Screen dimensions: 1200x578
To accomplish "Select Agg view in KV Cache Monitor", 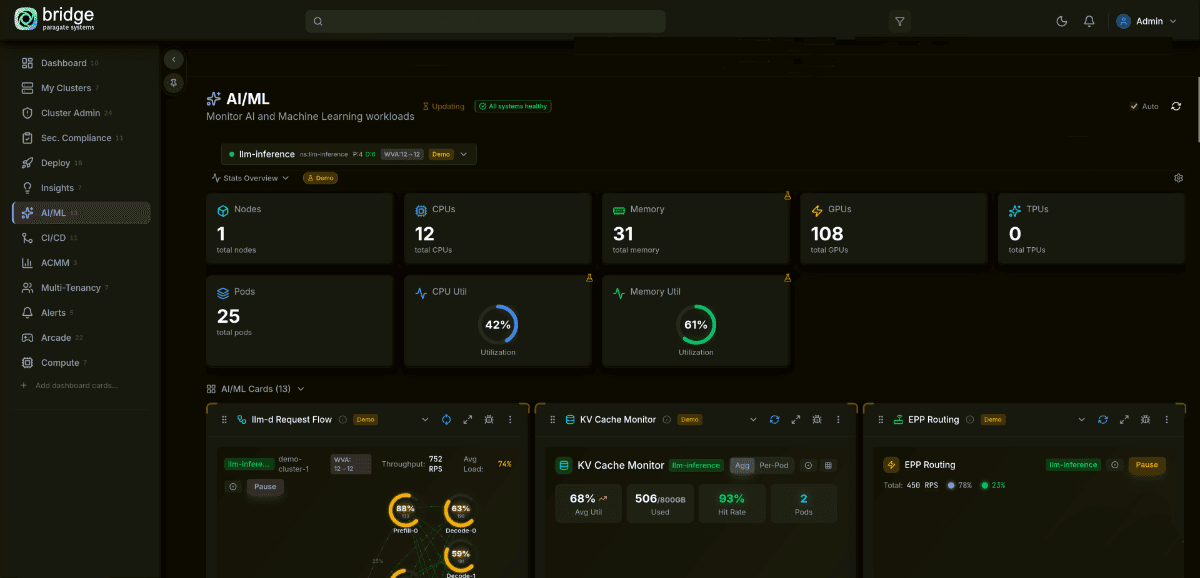I will click(742, 465).
